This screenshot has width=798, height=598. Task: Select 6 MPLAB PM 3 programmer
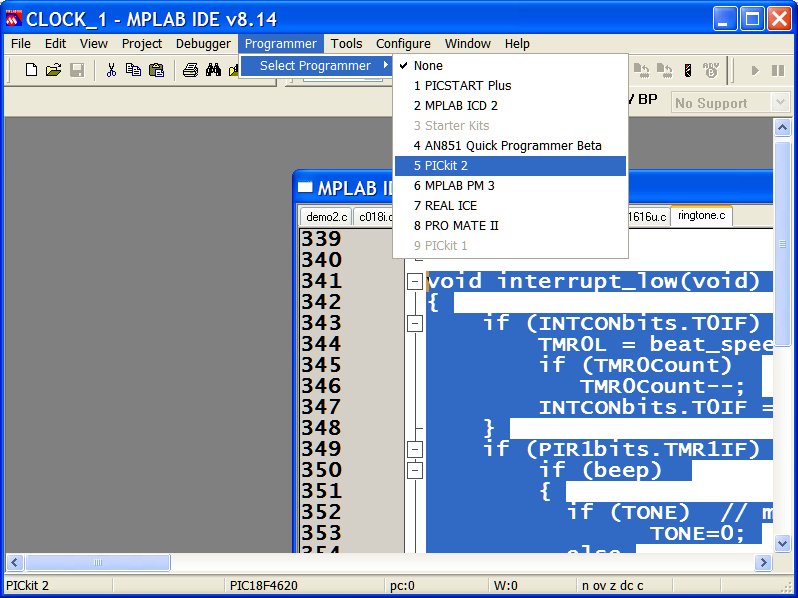[x=510, y=185]
